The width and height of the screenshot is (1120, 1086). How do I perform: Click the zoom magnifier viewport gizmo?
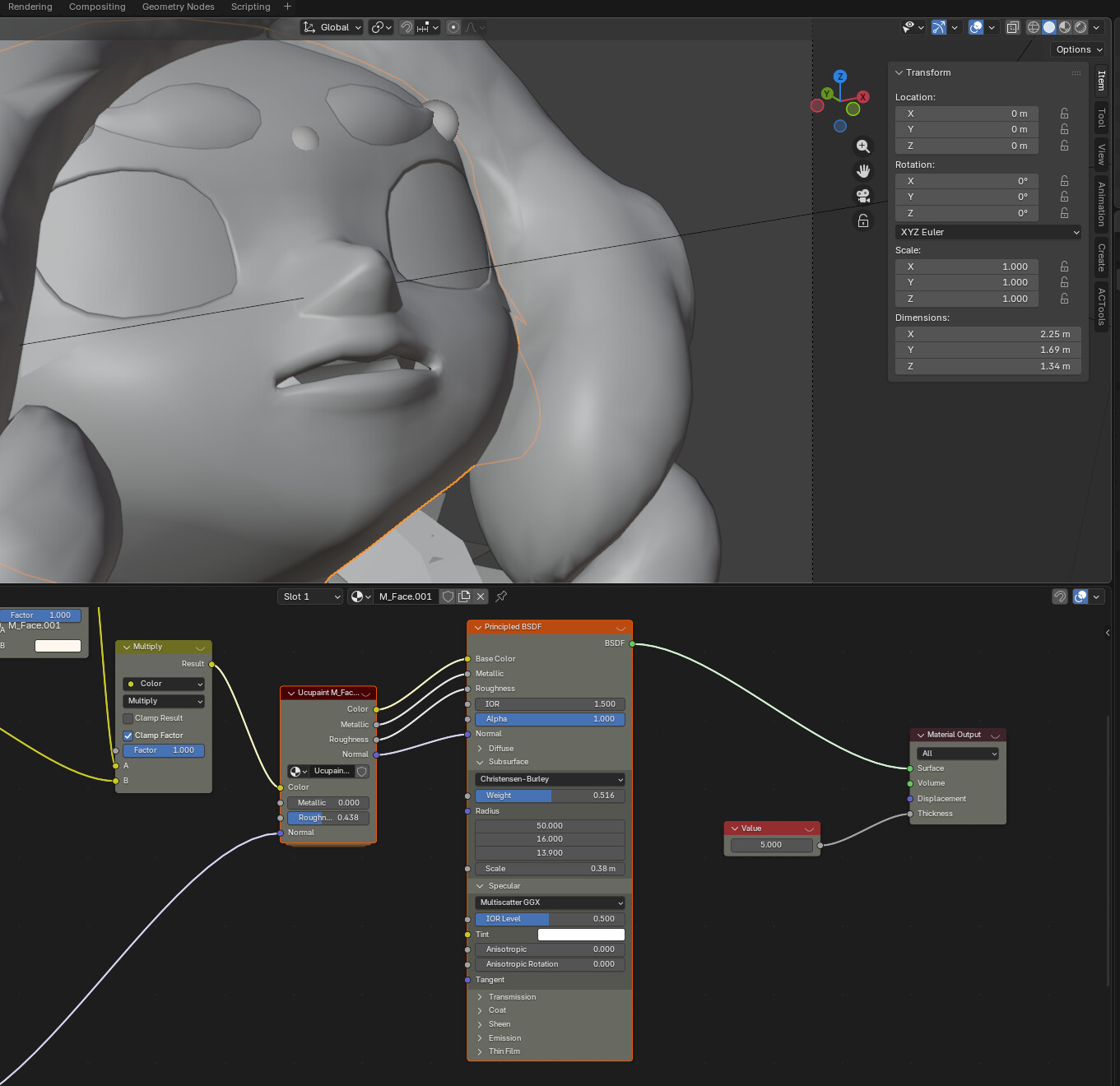tap(863, 146)
